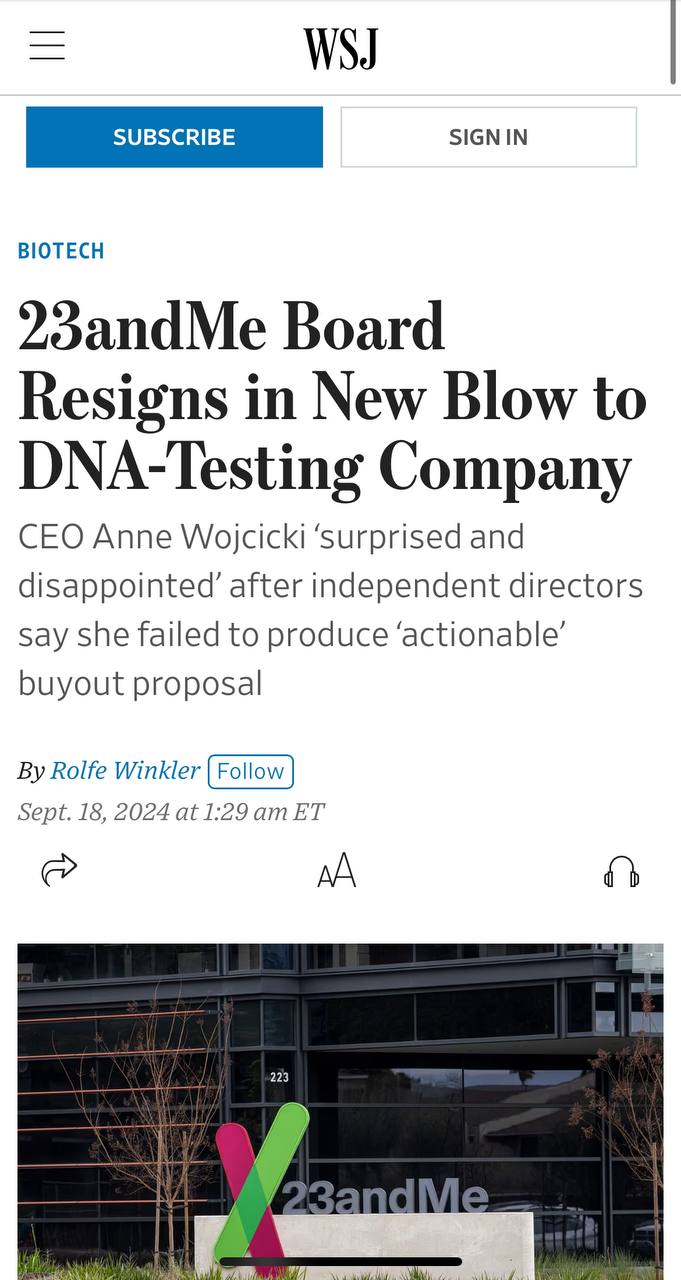Tap the bare tree left of the sign
The width and height of the screenshot is (681, 1280).
click(150, 1100)
